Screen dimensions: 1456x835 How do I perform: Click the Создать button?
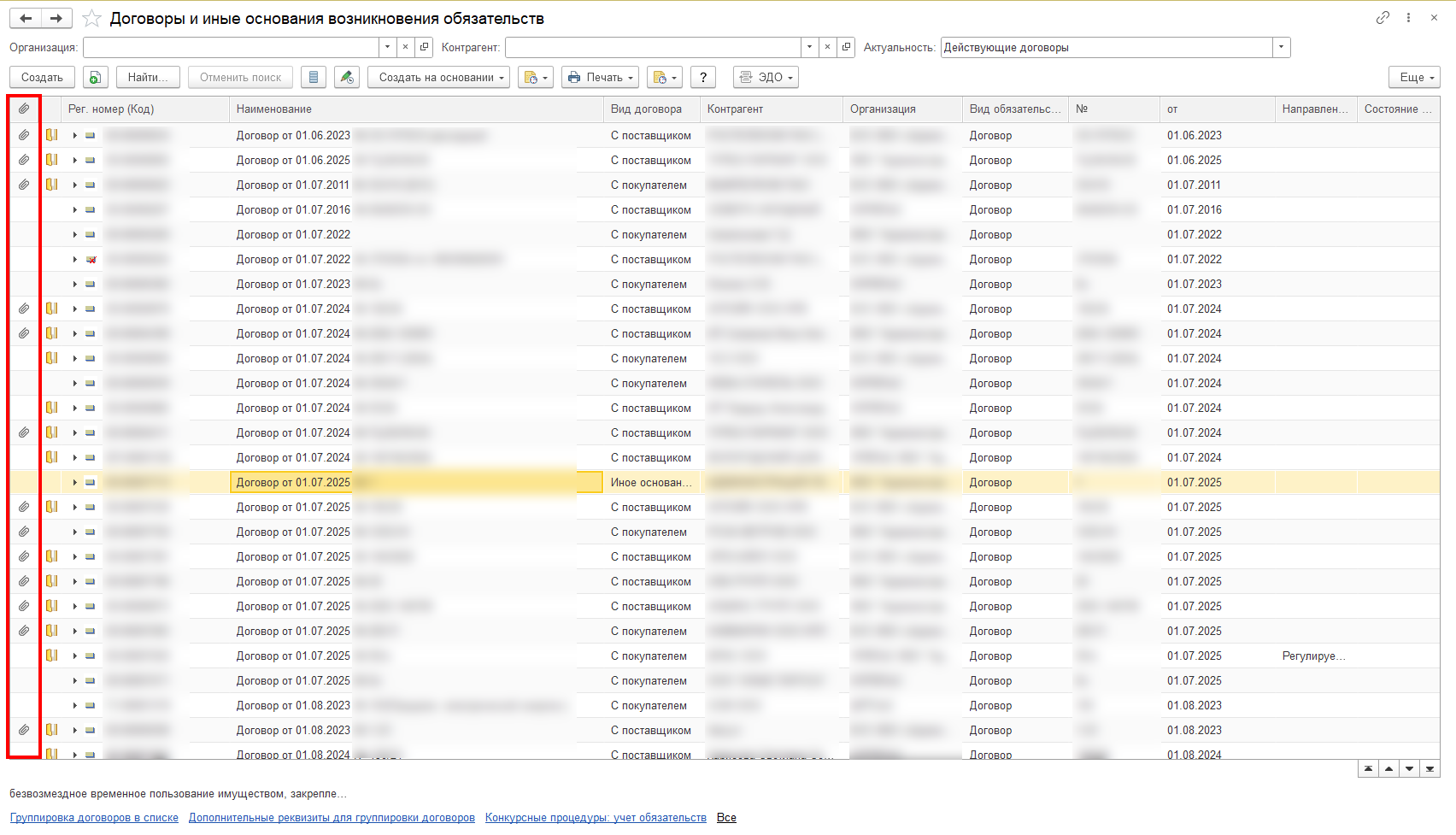tap(42, 78)
